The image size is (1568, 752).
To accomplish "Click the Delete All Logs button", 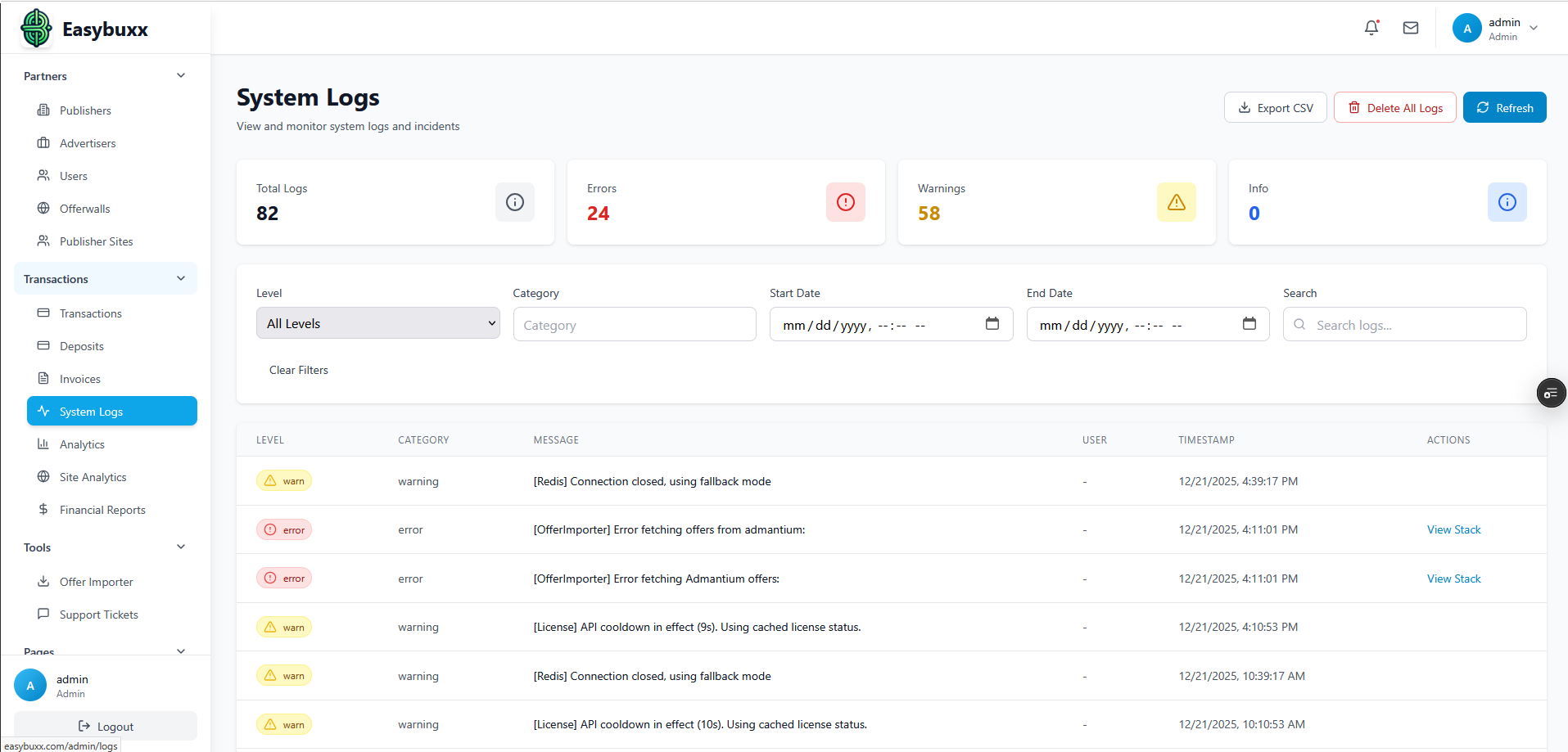I will click(x=1394, y=108).
